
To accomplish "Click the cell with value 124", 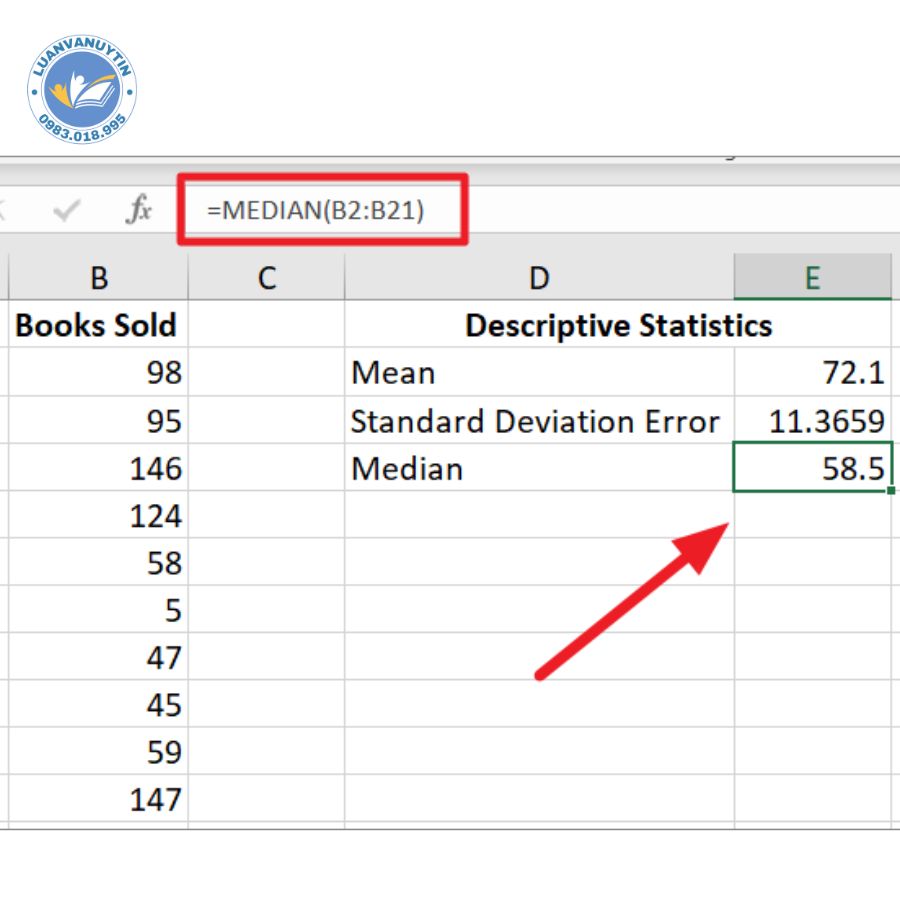I will point(99,516).
